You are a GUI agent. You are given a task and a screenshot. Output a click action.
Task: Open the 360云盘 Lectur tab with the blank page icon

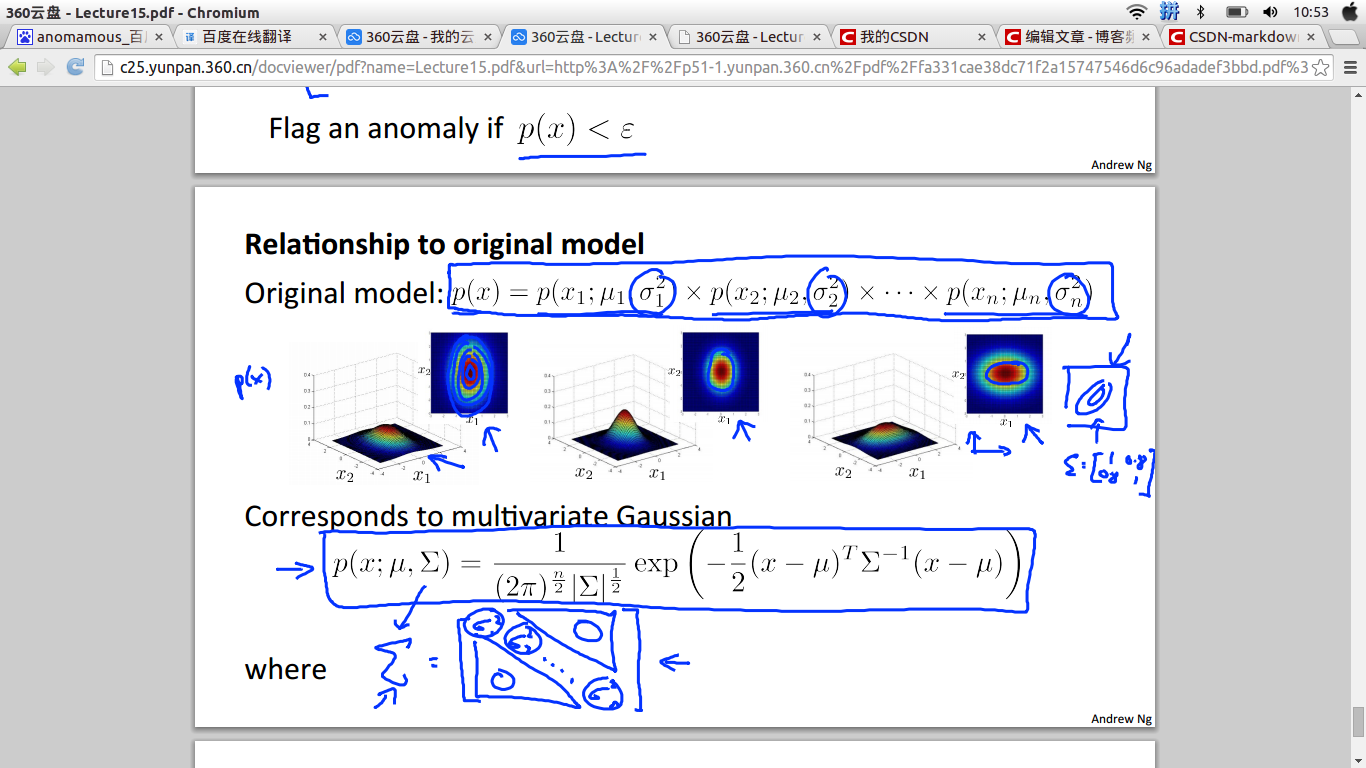[750, 37]
